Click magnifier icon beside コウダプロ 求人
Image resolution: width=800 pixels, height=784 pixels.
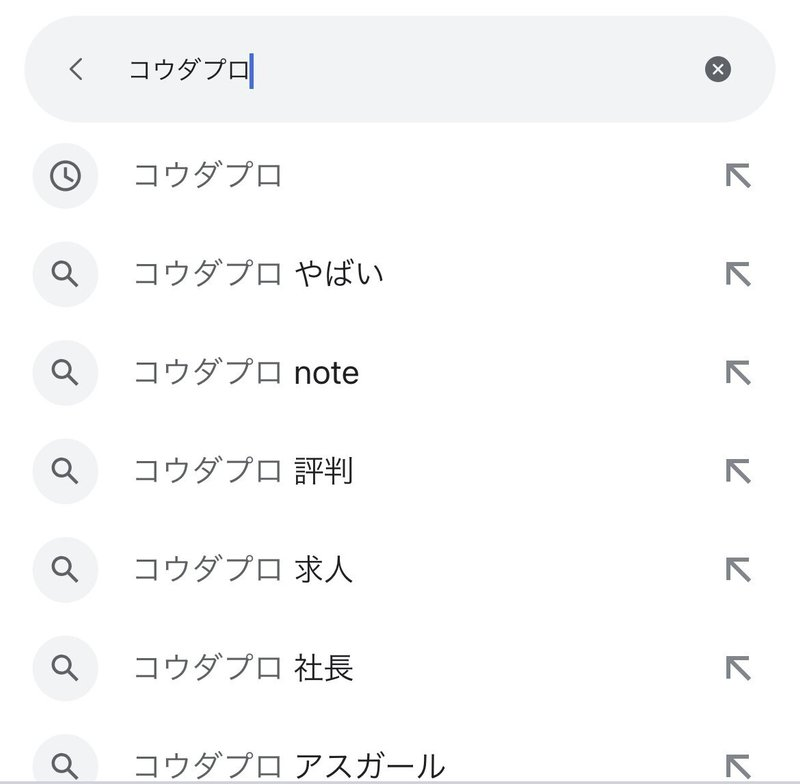pos(65,569)
